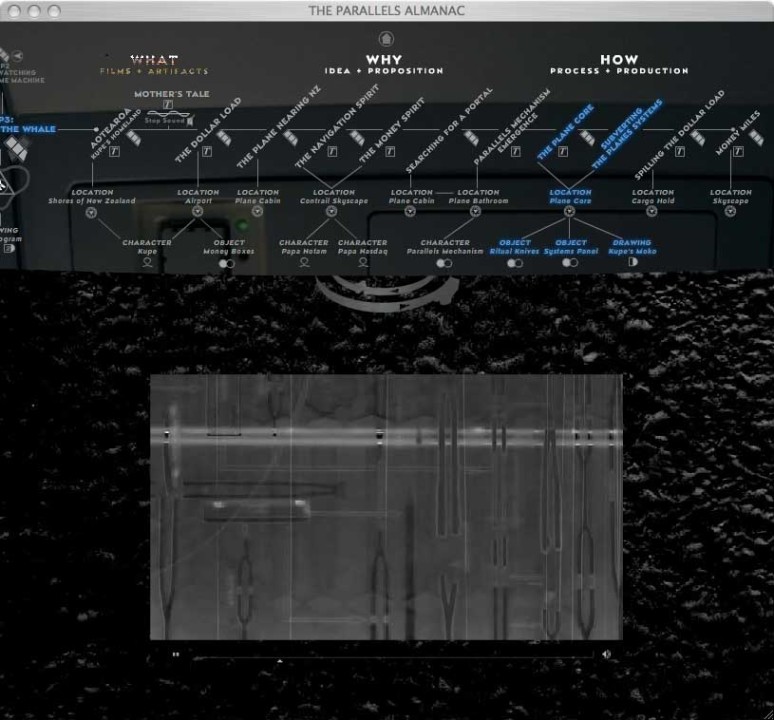This screenshot has height=720, width=774.
Task: Go to the home icon at top
Action: click(386, 39)
